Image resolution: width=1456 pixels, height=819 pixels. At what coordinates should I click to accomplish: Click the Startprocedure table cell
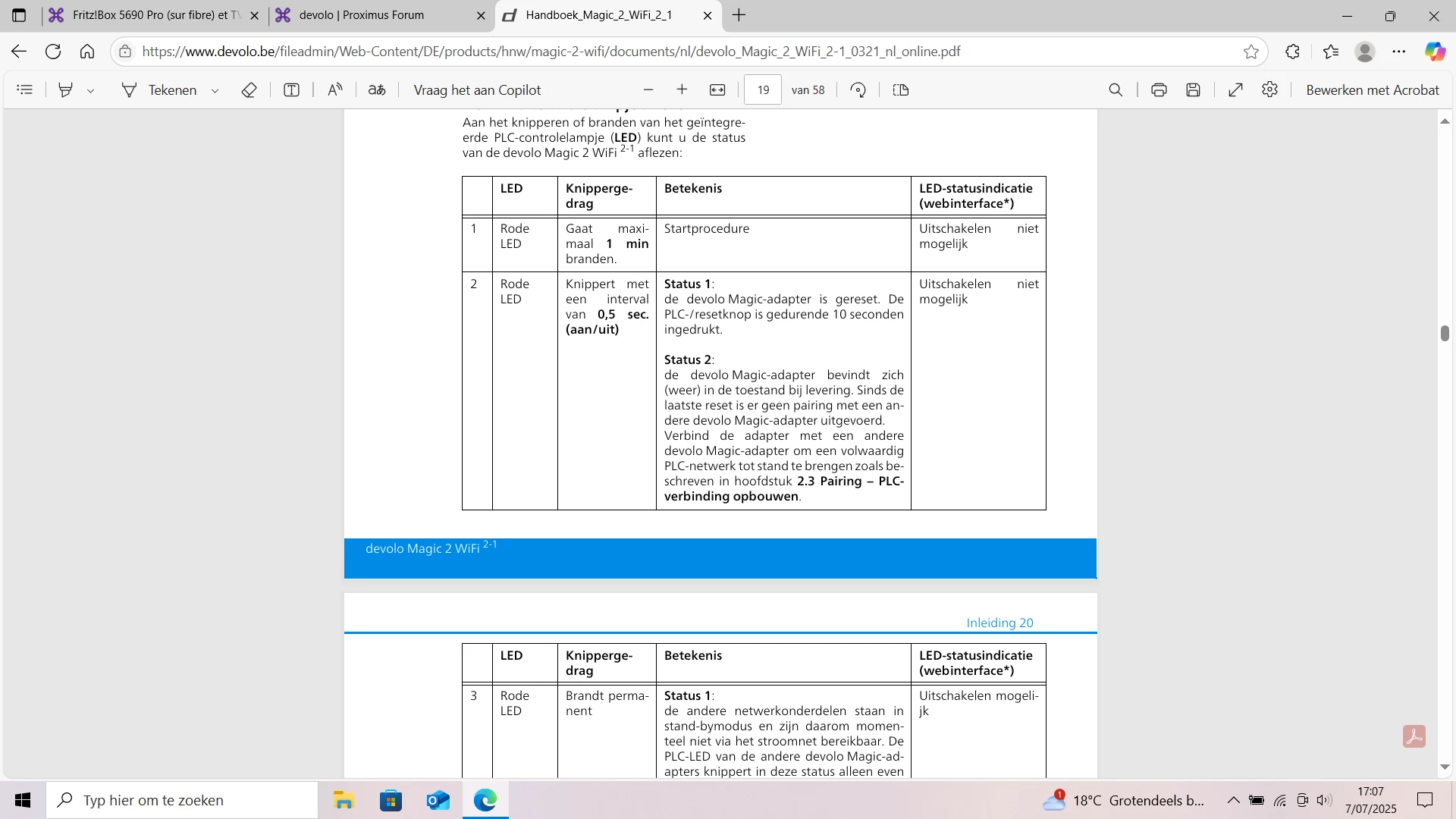[783, 244]
